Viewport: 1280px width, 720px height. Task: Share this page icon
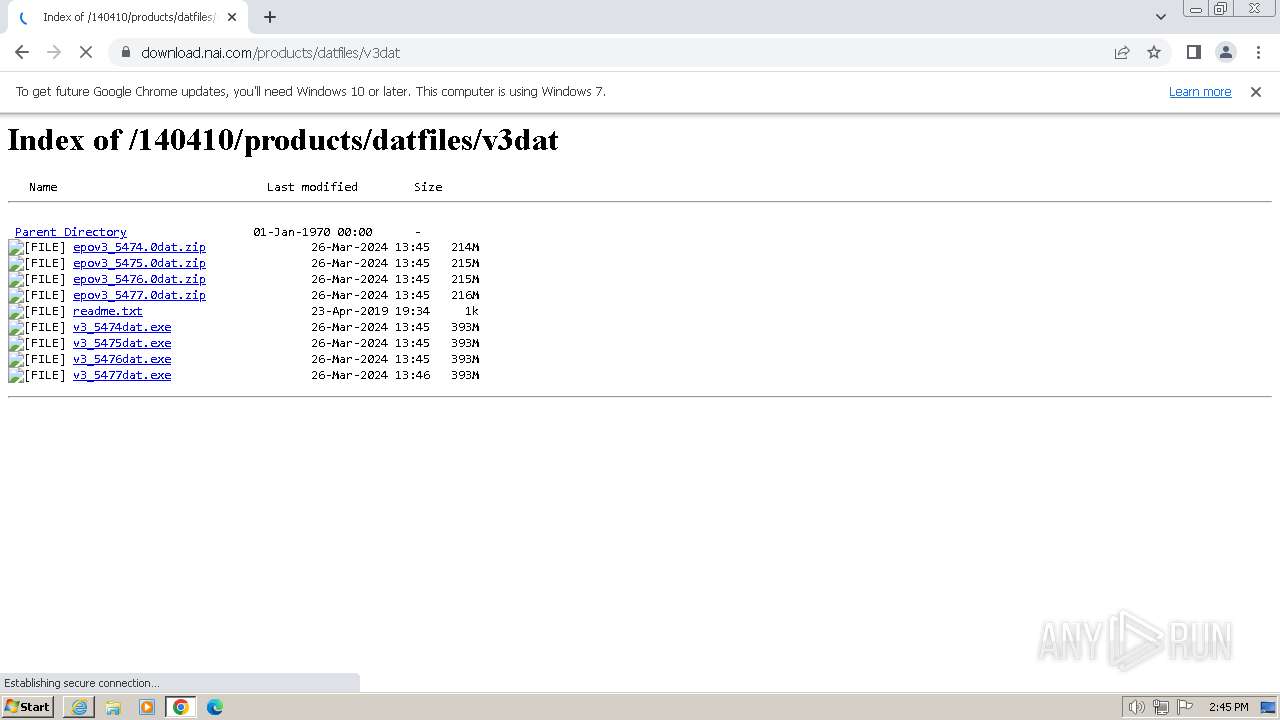tap(1122, 52)
